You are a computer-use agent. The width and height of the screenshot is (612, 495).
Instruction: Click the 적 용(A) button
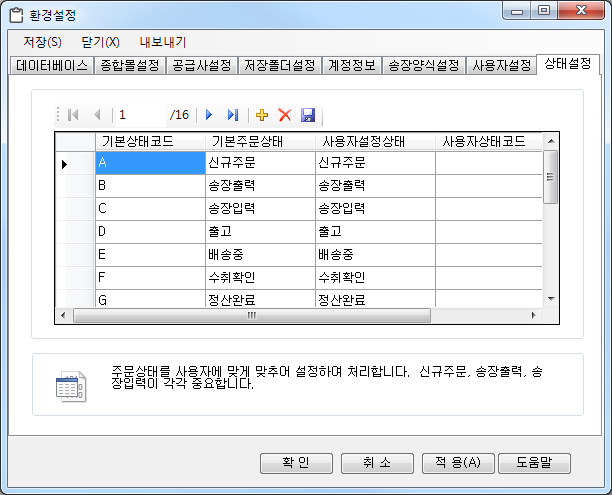458,463
